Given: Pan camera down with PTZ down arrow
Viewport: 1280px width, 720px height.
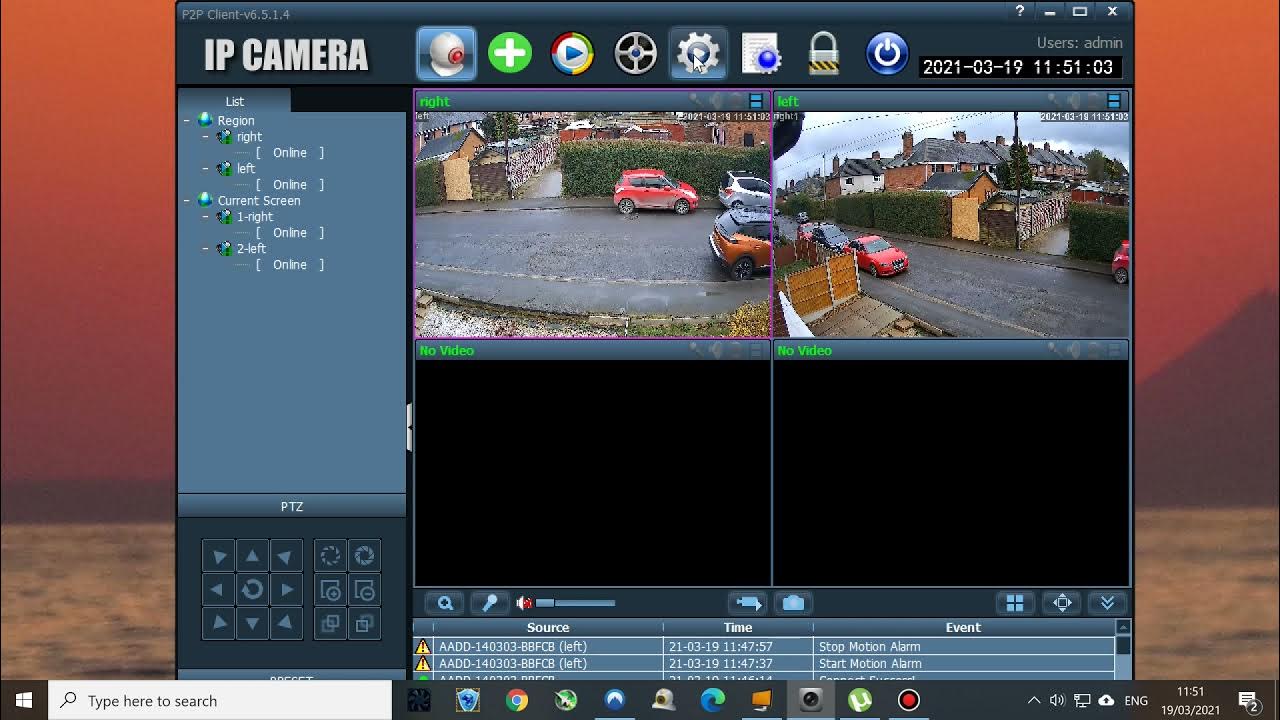Looking at the screenshot, I should tap(252, 624).
